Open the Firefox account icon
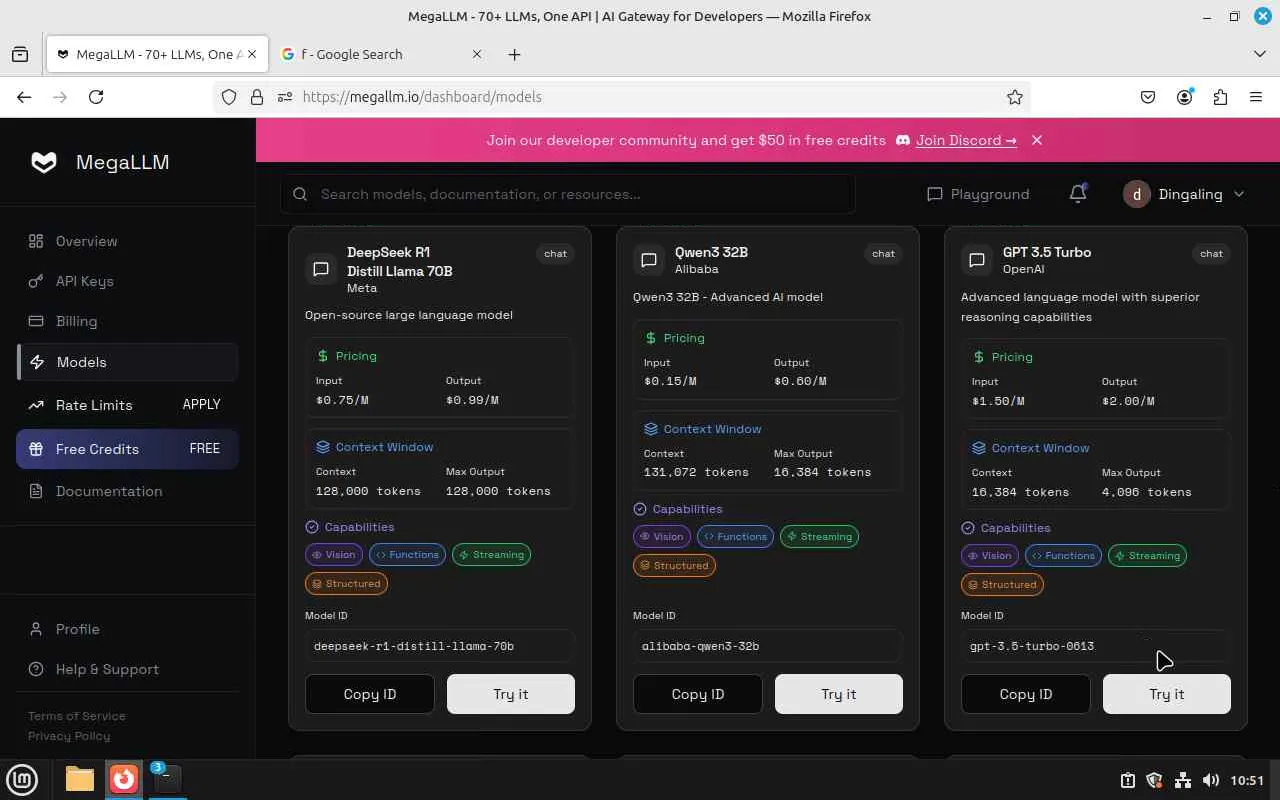This screenshot has width=1280, height=800. point(1185,97)
